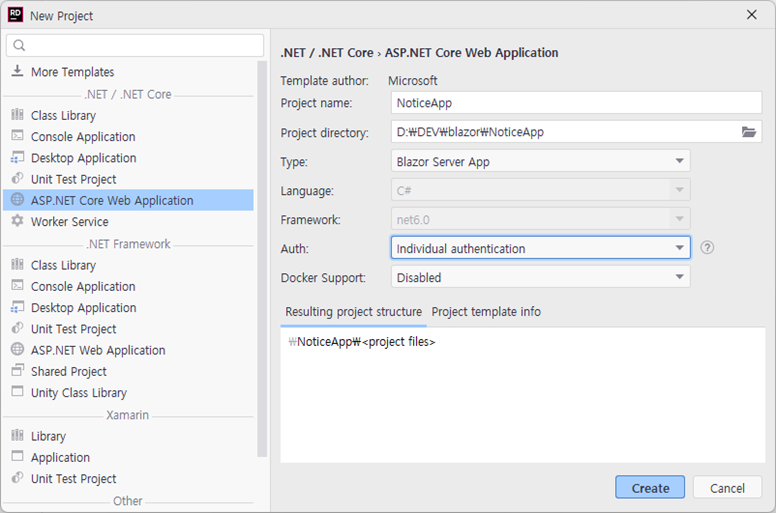Open the Type dropdown Blazor Server App

click(540, 161)
